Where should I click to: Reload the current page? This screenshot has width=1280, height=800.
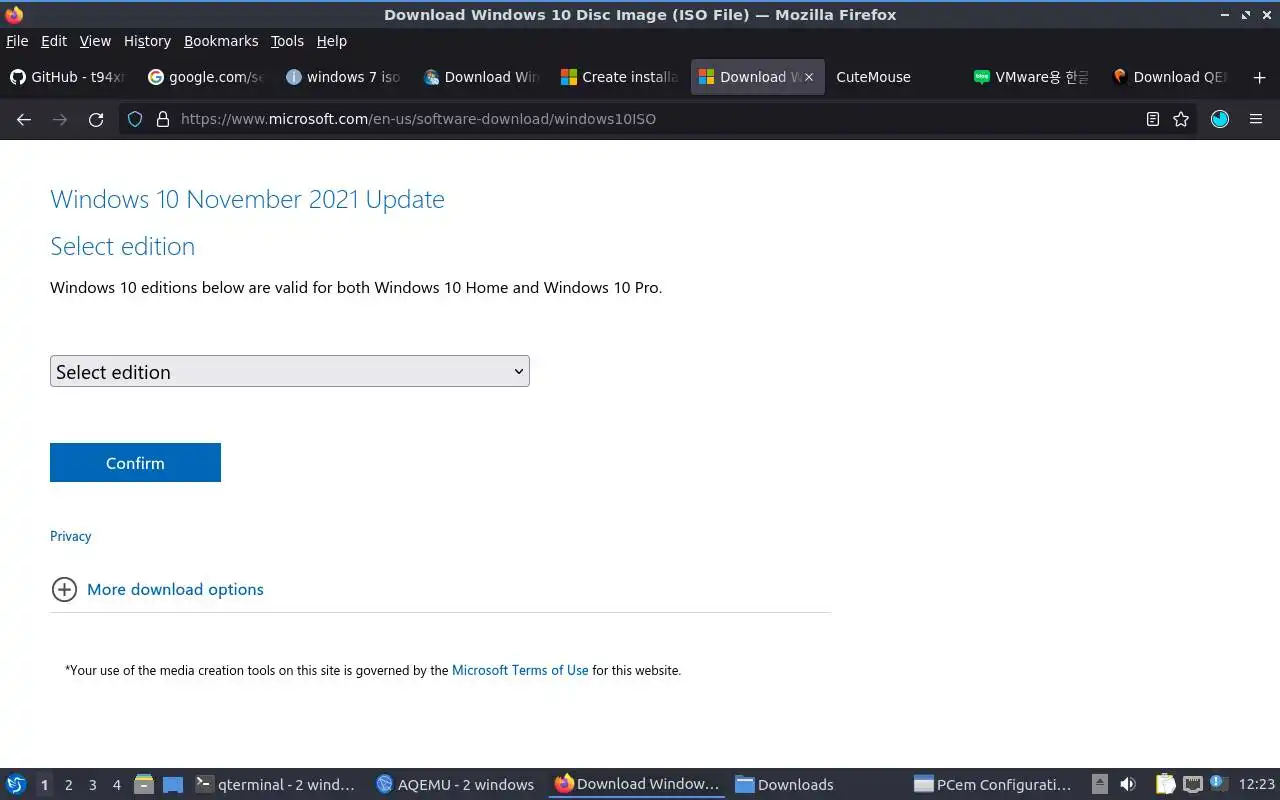[96, 119]
